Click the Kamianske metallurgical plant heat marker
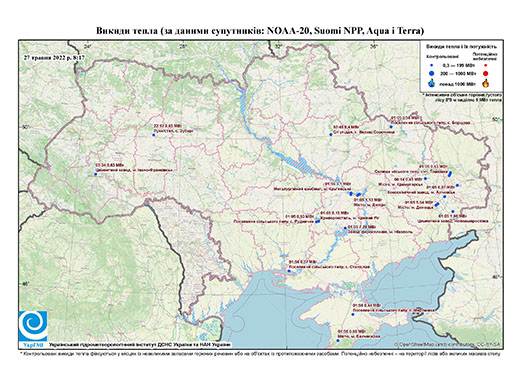Screen dimensions: 520x368 pos(351,193)
